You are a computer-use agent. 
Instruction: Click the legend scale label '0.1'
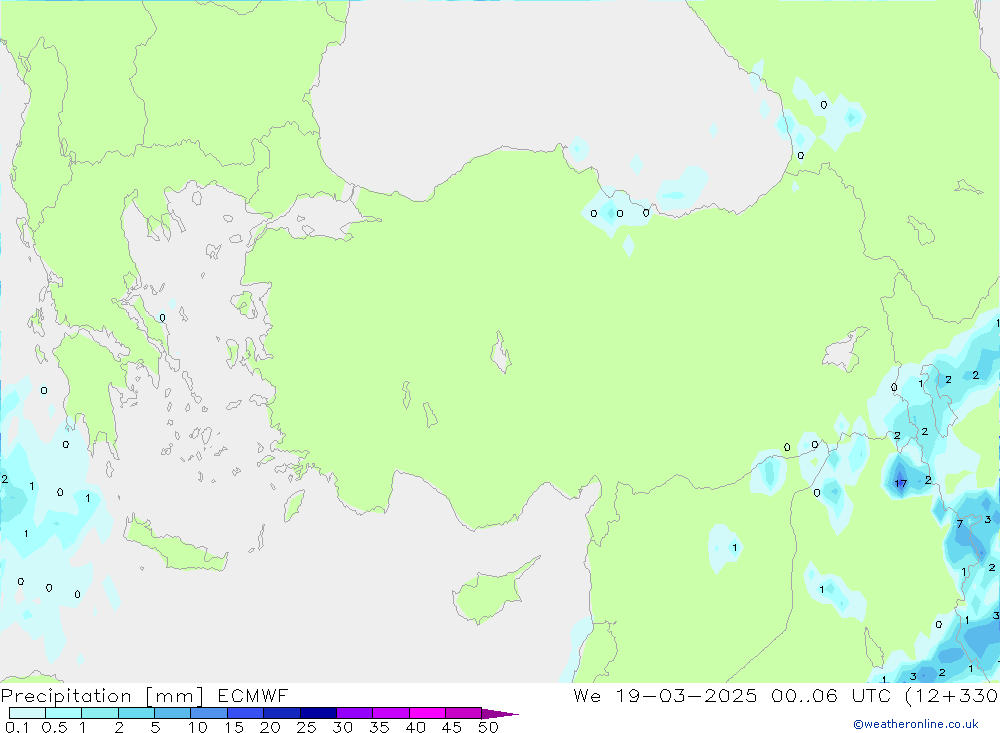tap(17, 727)
